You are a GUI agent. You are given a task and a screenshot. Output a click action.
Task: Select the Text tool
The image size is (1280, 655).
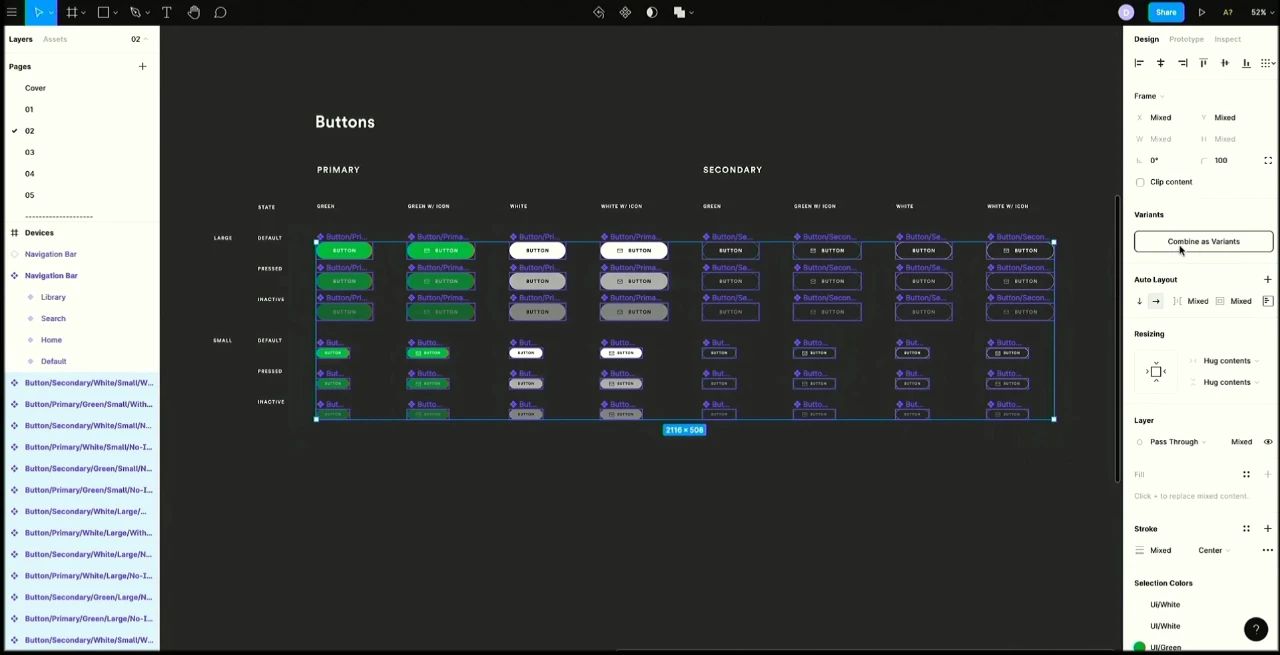point(166,12)
